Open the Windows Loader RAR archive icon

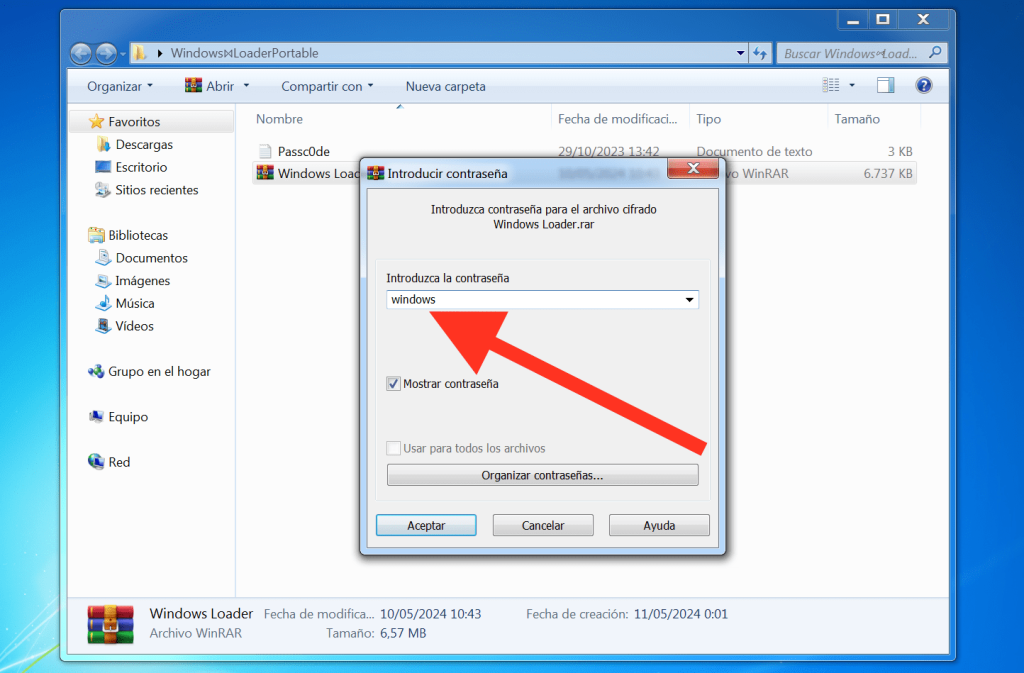pyautogui.click(x=265, y=173)
